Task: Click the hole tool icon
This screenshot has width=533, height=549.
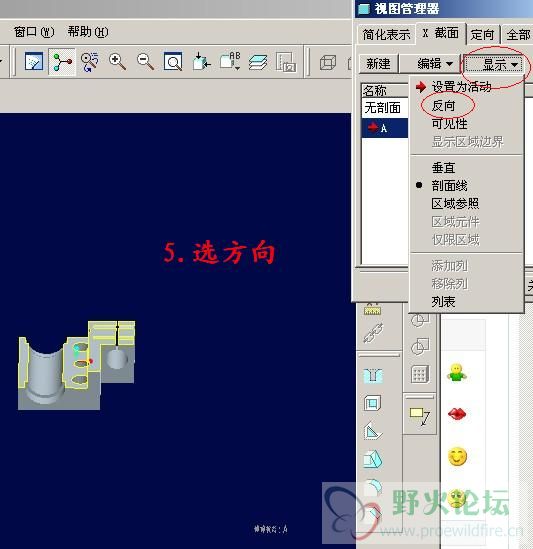Action: click(x=373, y=376)
